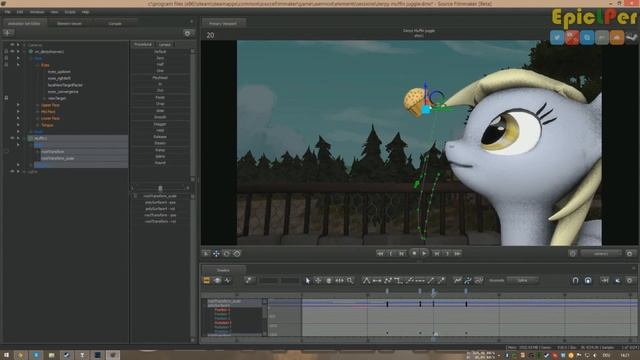640x360 pixels.
Task: Toggle visibility eye for the pony model row
Action: click(x=12, y=52)
